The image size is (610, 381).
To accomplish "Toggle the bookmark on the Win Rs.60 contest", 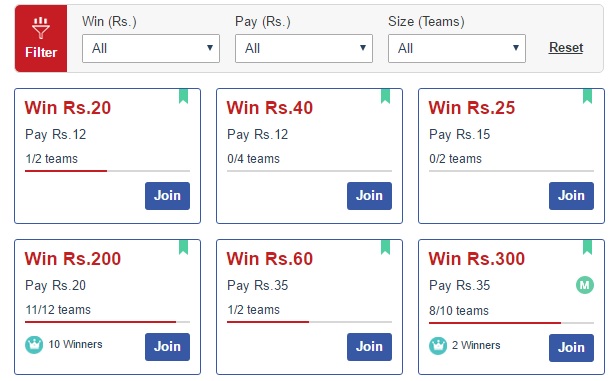I will coord(385,247).
